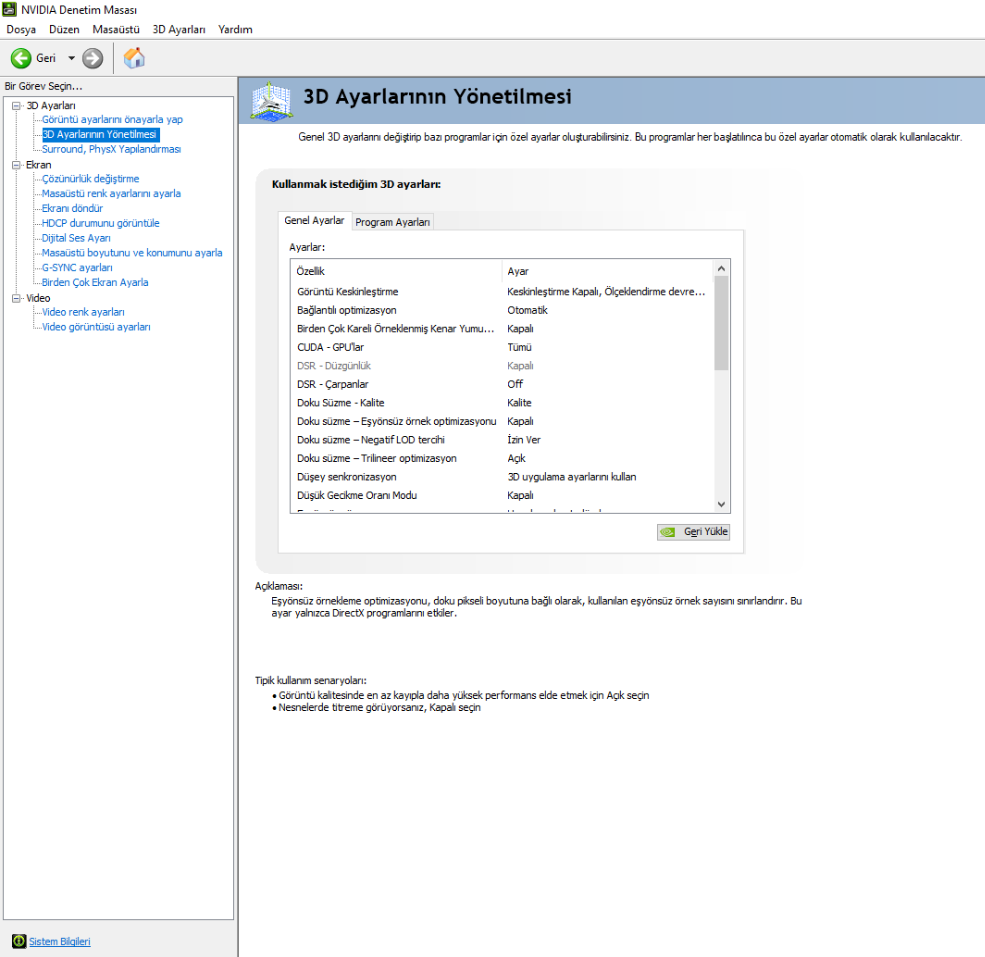Click the Off value for DSR Çarpanlar

coord(514,385)
